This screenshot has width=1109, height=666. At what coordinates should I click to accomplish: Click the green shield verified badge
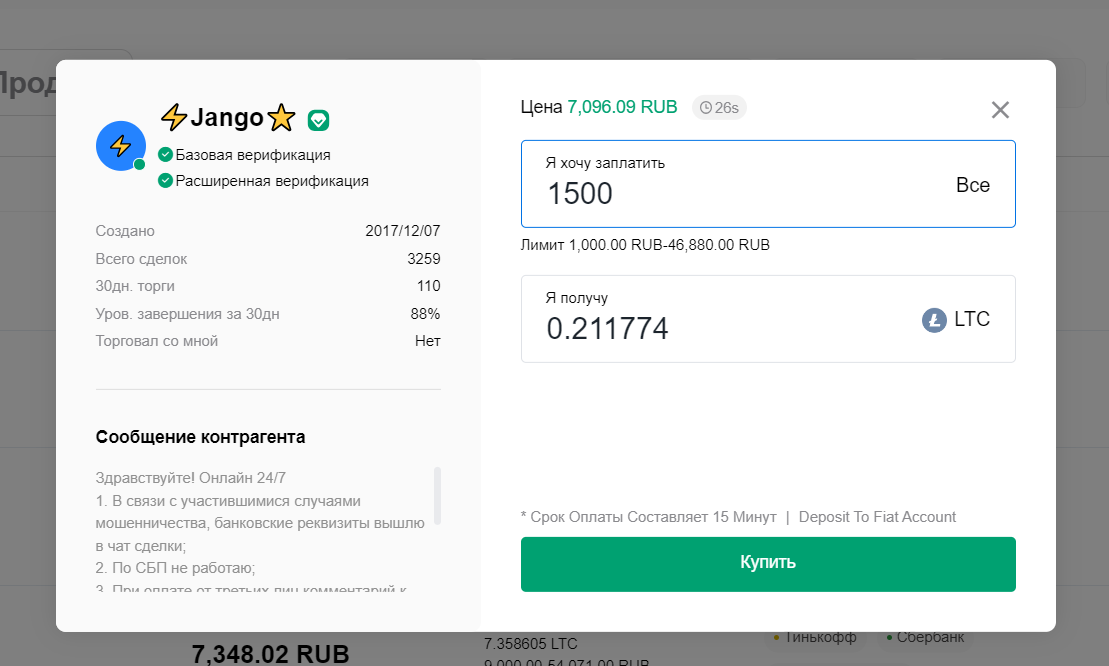pos(318,120)
